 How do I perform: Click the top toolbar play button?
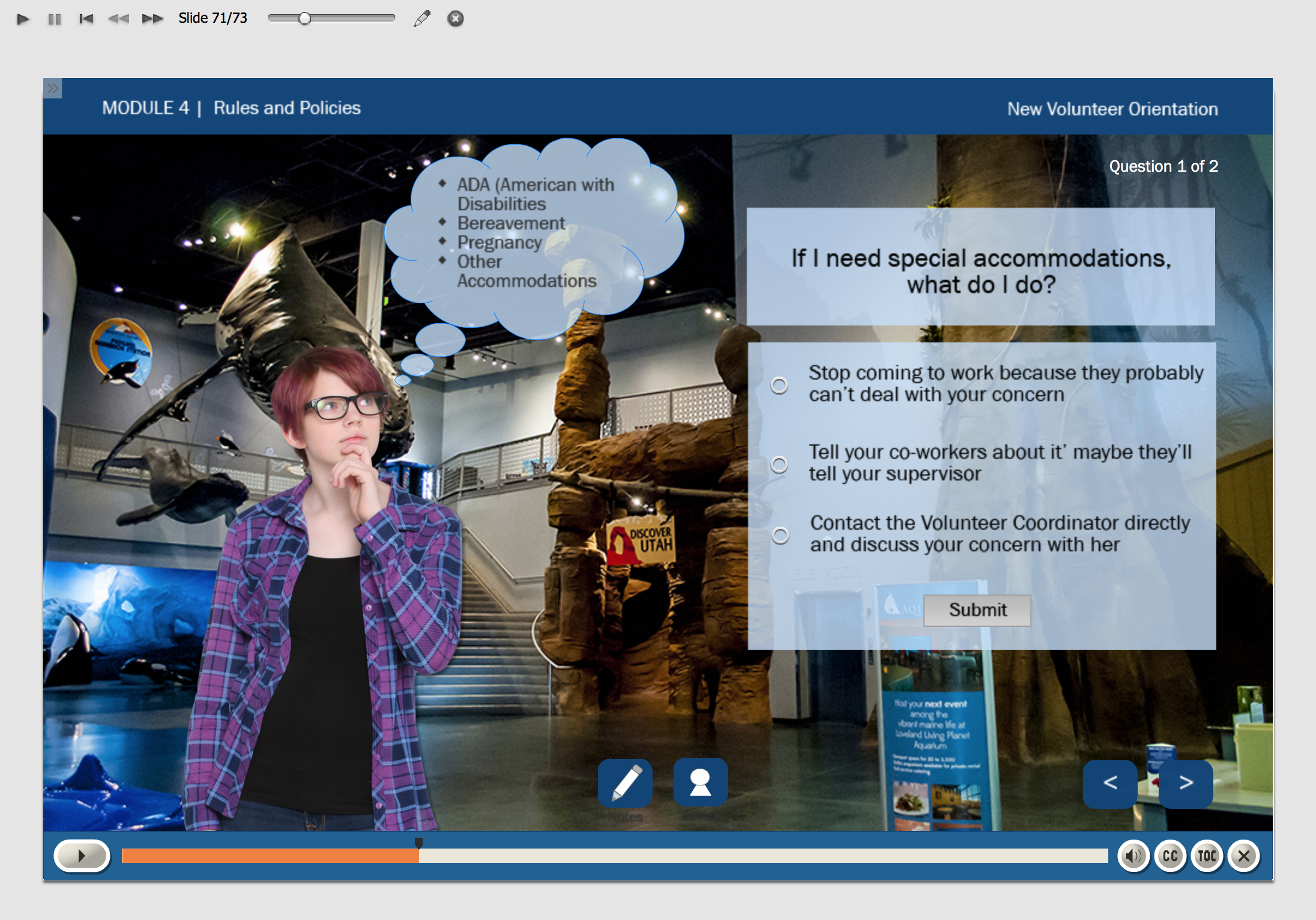(x=23, y=19)
